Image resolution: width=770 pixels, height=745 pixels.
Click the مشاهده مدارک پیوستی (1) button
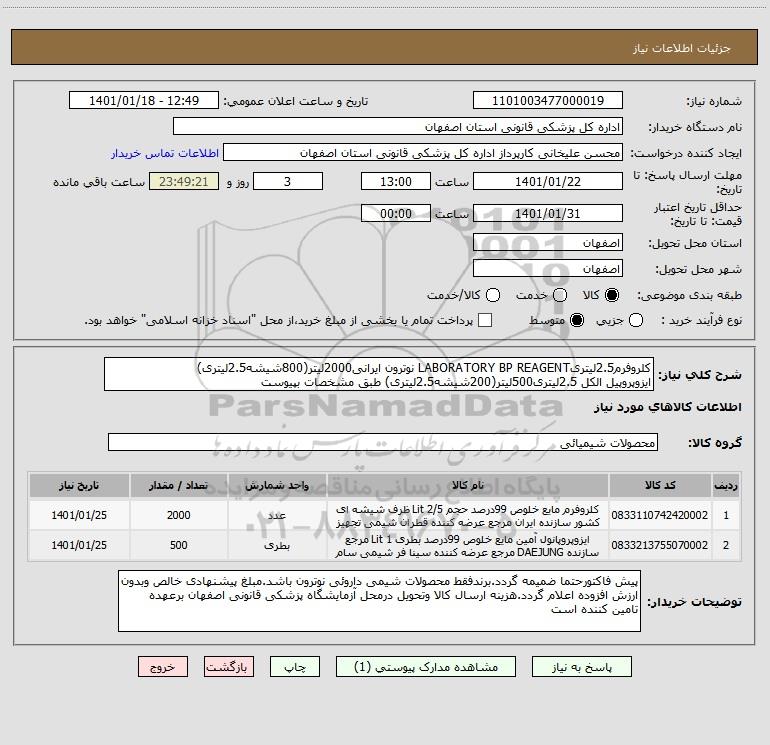point(426,667)
